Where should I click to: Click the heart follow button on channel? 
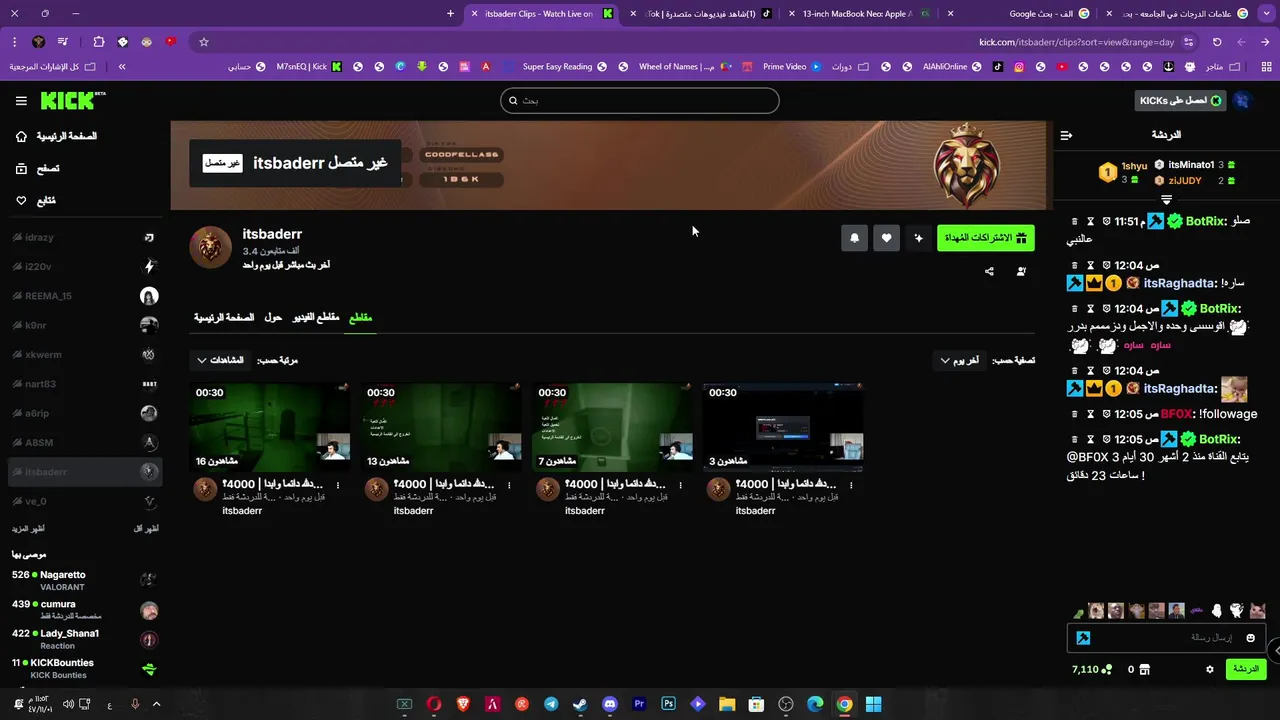pyautogui.click(x=886, y=238)
